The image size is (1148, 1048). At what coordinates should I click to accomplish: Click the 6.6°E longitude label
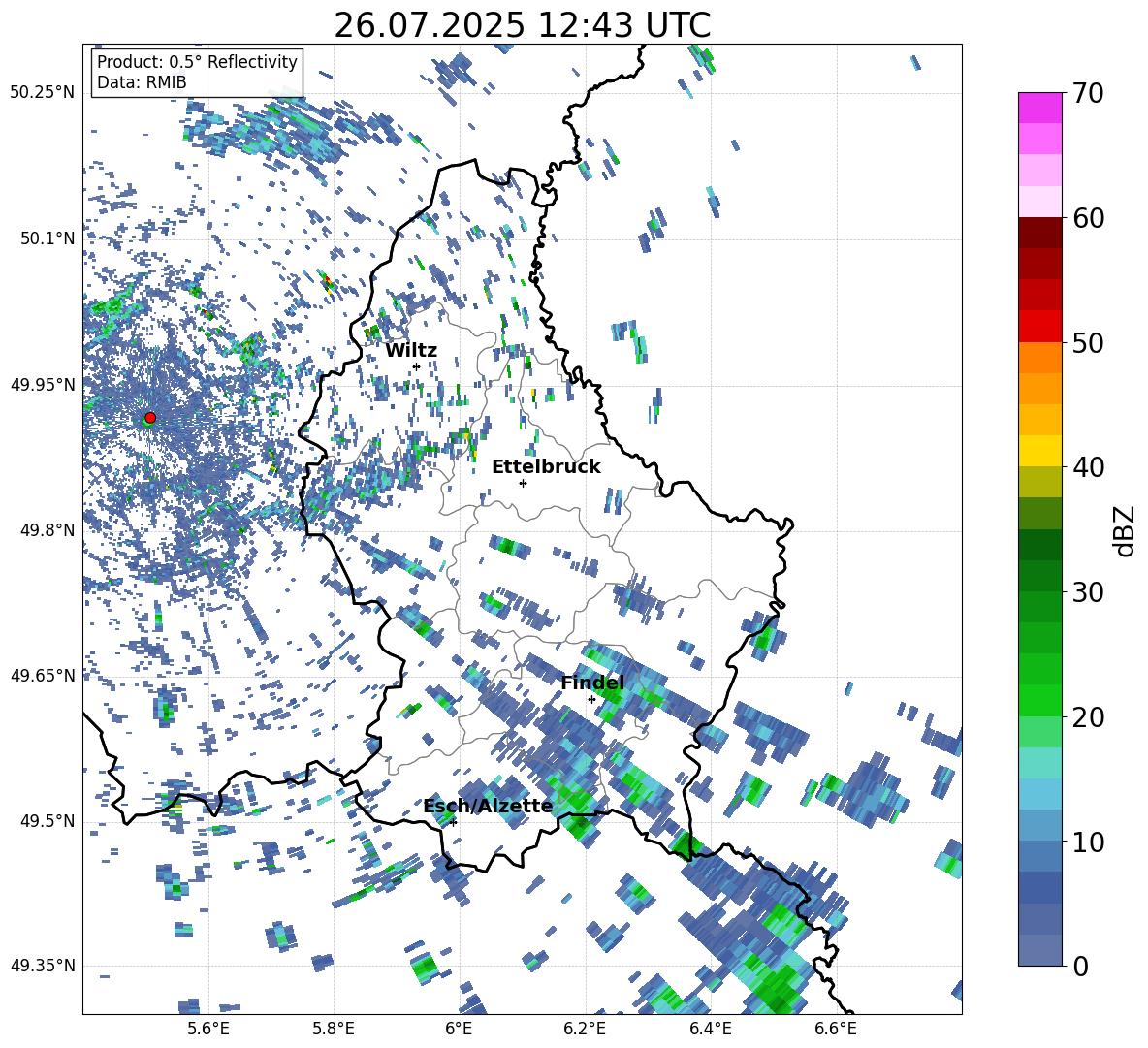[x=836, y=1029]
